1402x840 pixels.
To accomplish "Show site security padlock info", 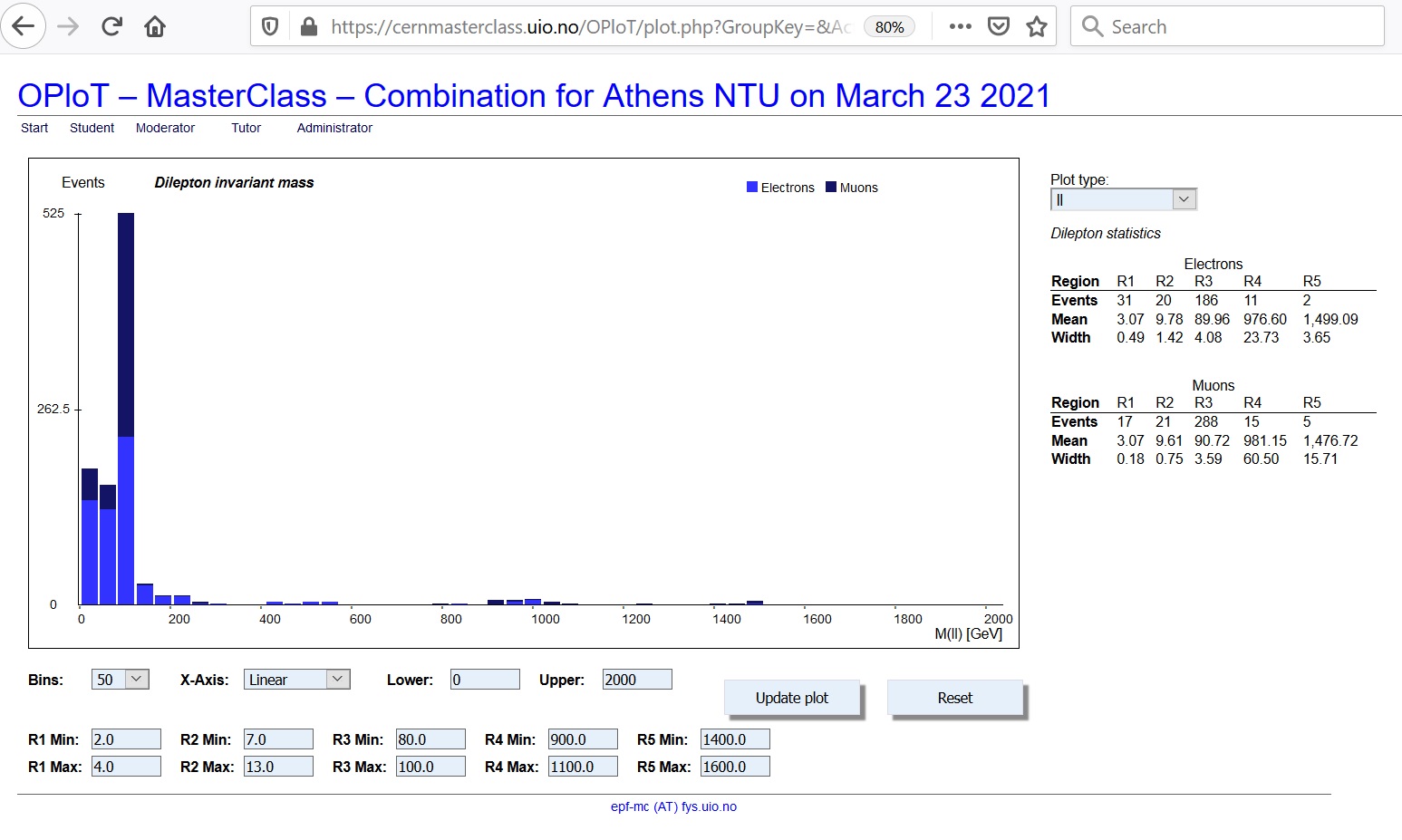I will coord(308,27).
